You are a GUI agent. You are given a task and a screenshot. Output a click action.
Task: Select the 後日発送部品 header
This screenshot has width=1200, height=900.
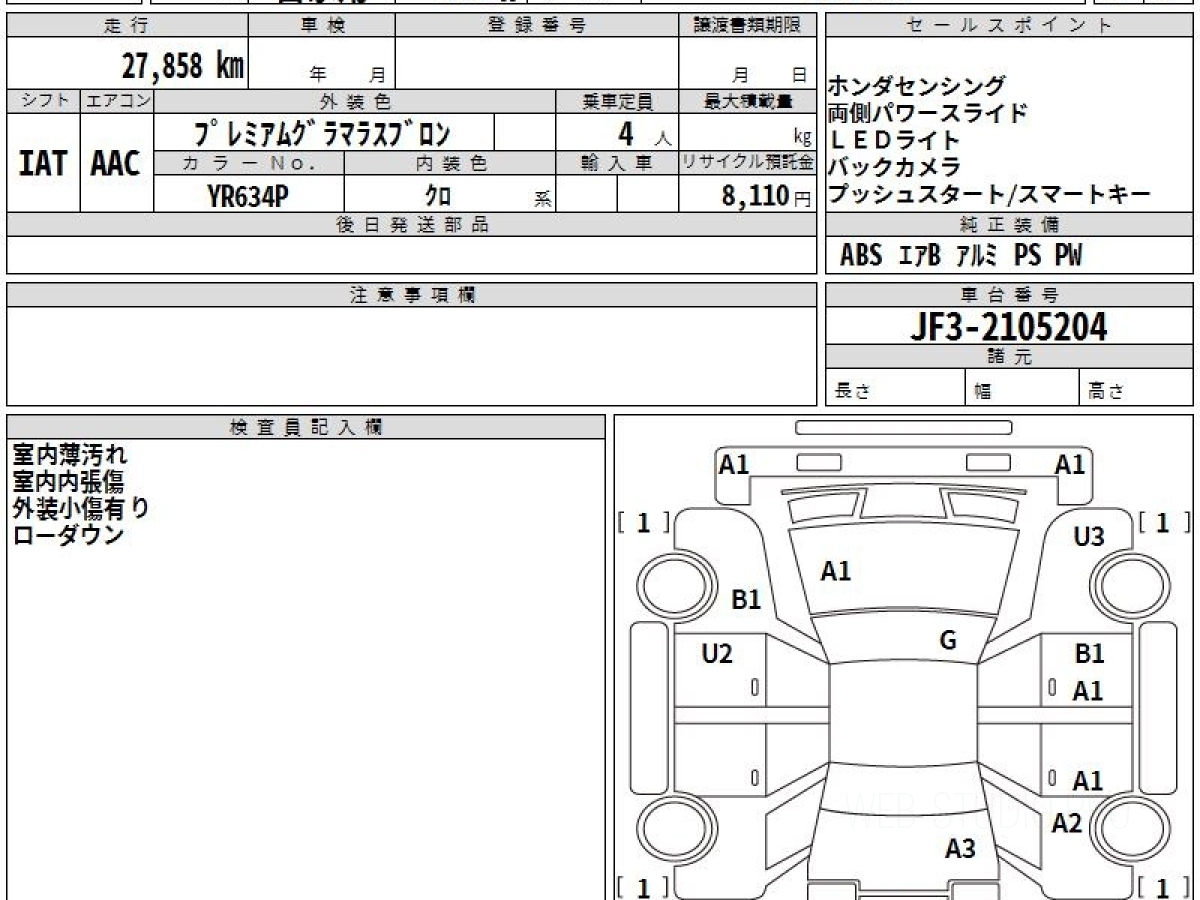(411, 225)
